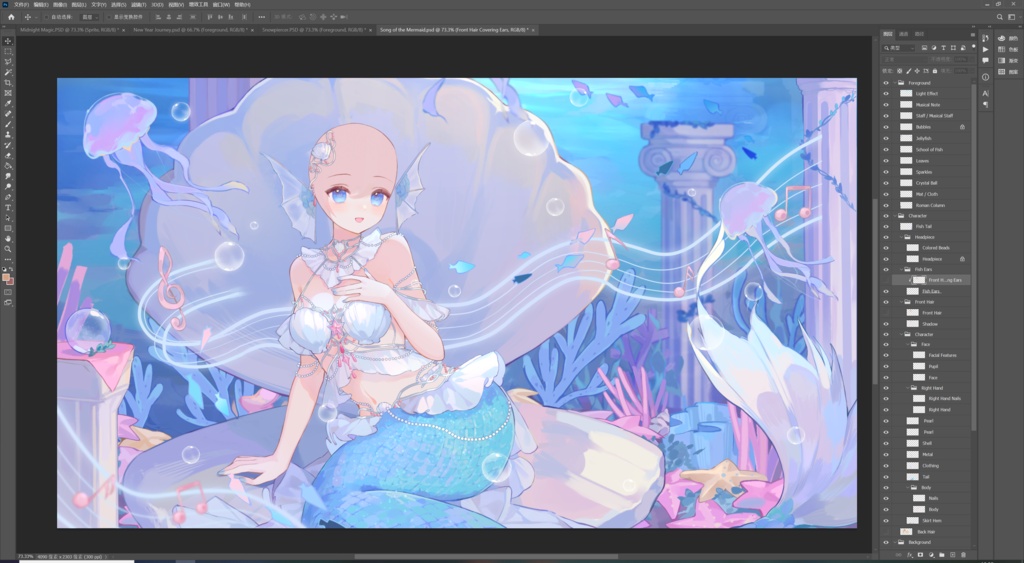Select the Move tool in the left toolbar
This screenshot has height=563, width=1024.
[8, 41]
